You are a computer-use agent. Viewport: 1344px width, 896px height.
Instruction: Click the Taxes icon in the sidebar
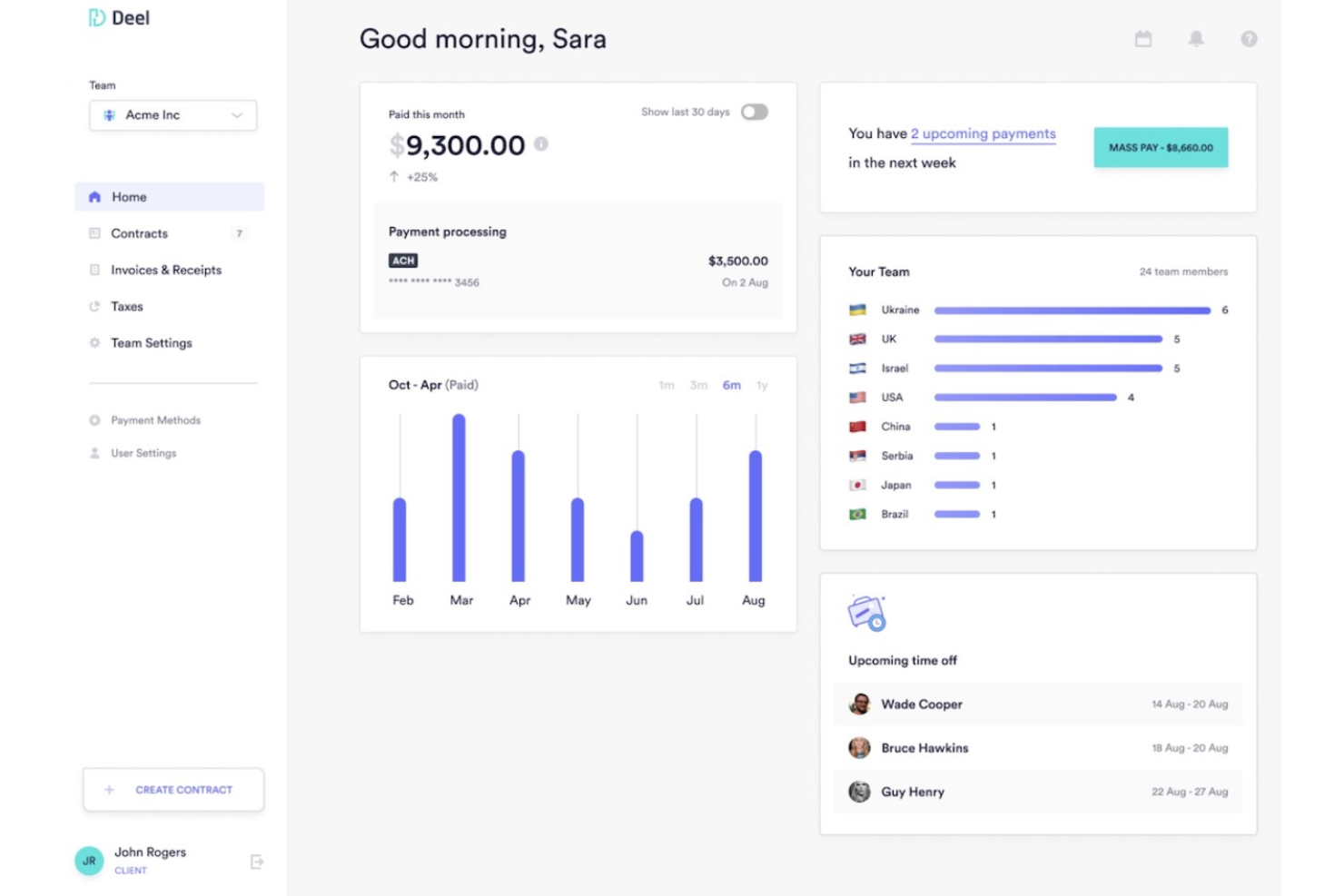(94, 306)
